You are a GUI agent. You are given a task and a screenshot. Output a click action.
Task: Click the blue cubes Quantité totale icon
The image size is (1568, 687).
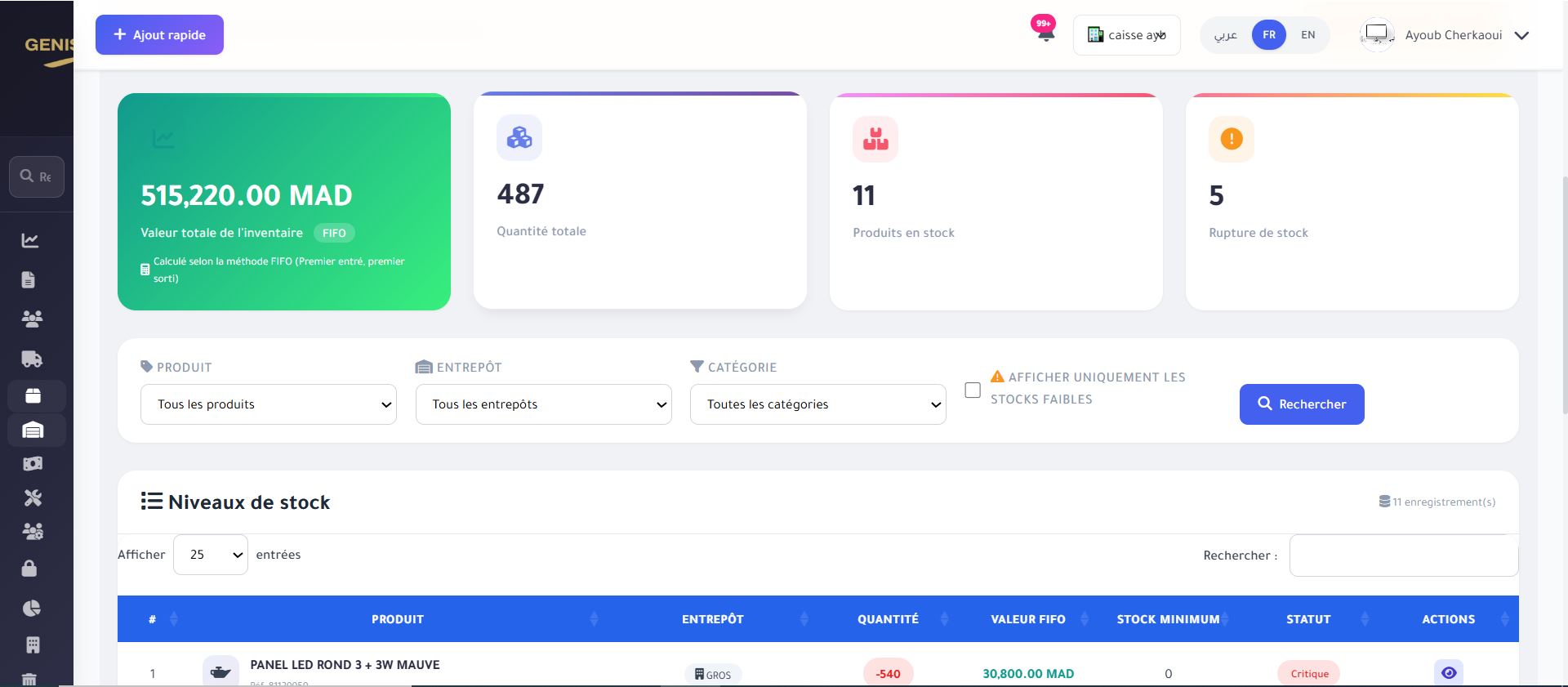[x=519, y=137]
